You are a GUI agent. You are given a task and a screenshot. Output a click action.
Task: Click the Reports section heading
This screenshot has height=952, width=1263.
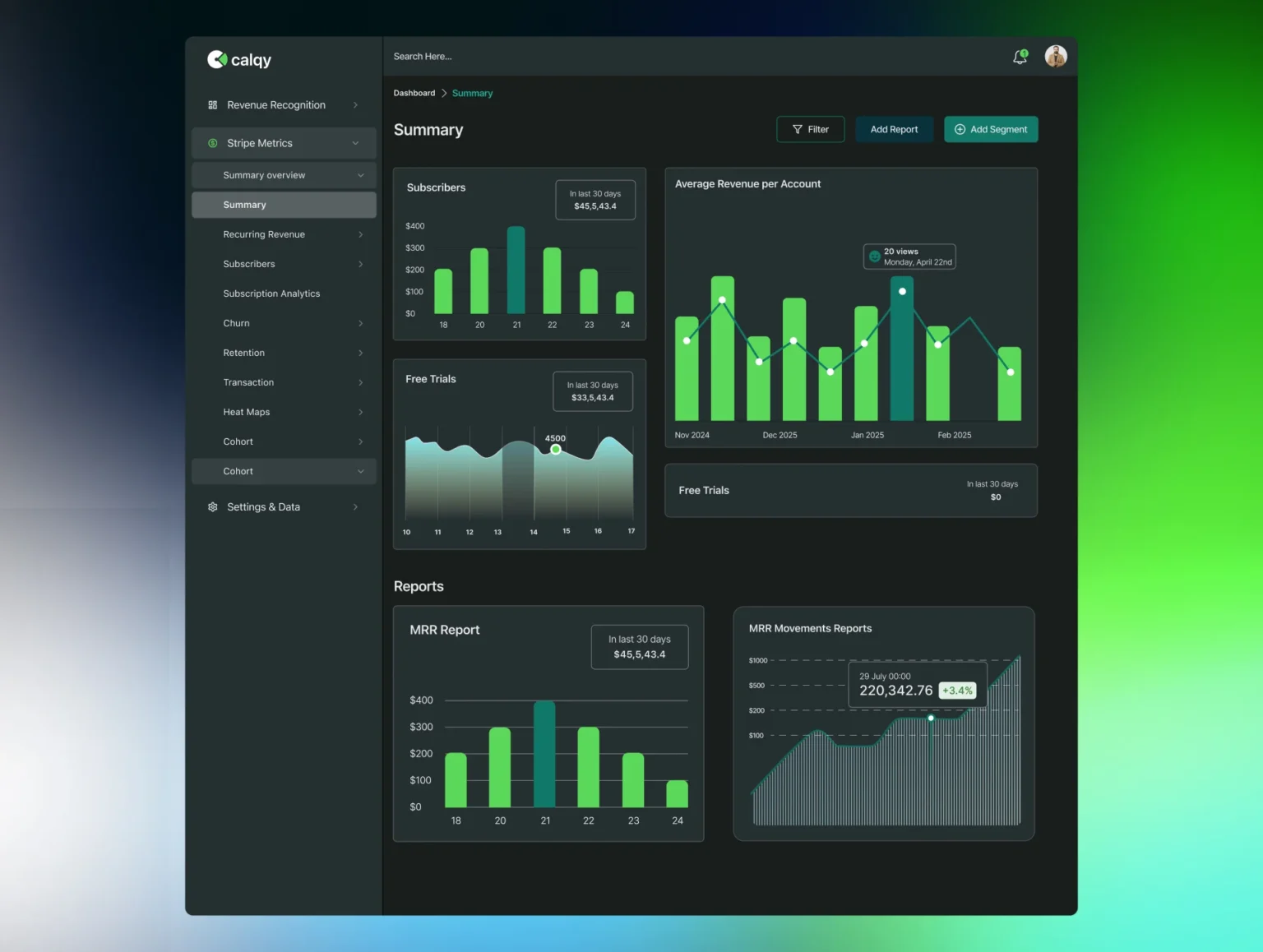(x=419, y=586)
